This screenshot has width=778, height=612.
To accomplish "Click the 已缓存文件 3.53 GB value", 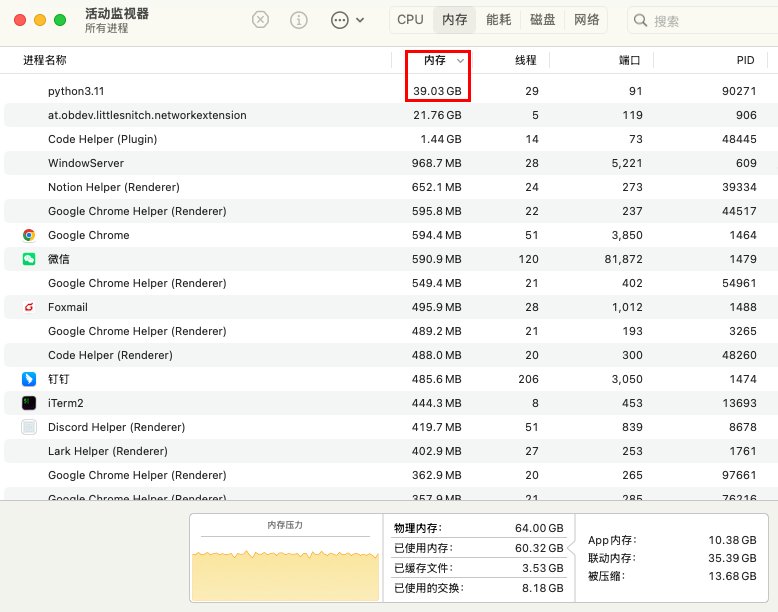I will click(542, 568).
